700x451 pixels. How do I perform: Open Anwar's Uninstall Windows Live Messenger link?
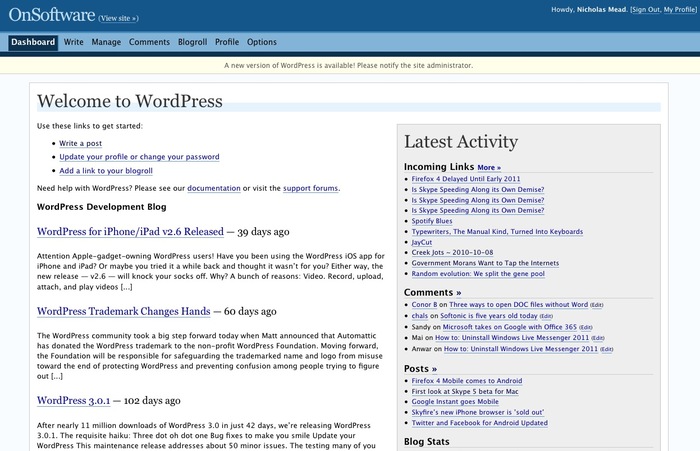521,349
